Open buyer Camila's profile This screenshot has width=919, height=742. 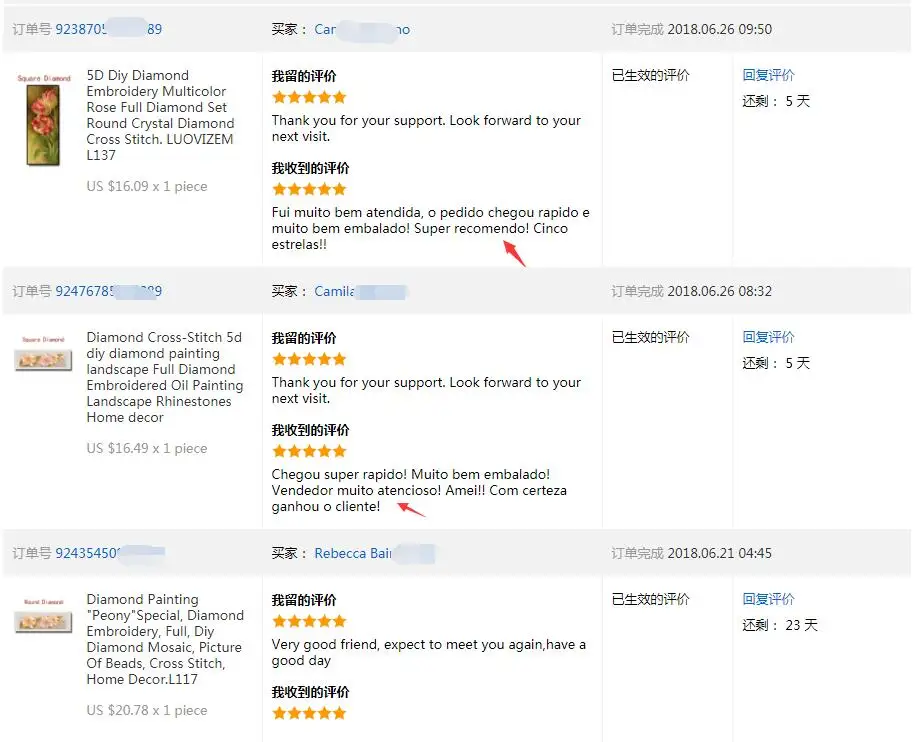[x=360, y=291]
